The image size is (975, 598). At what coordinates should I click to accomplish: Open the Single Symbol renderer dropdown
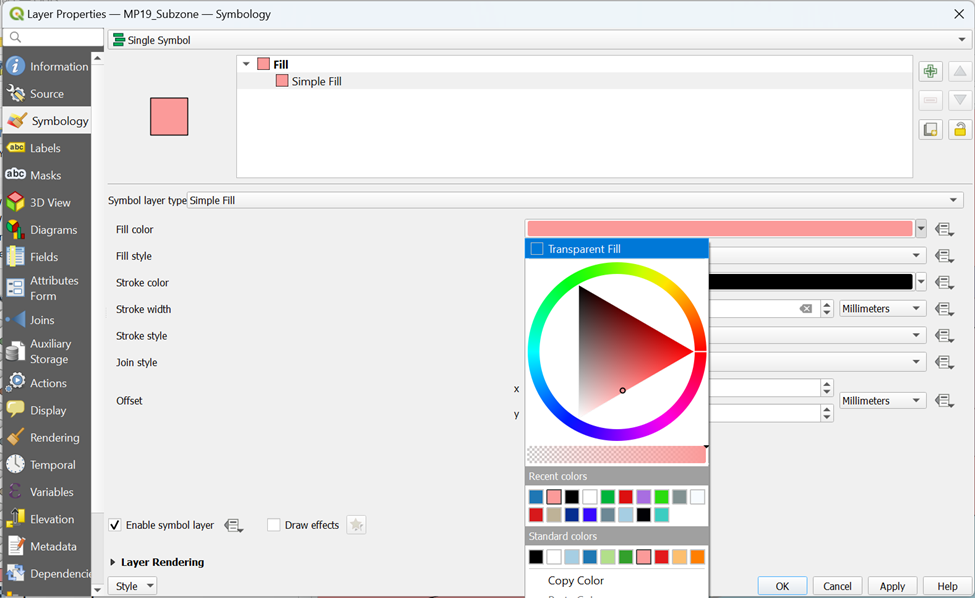[x=540, y=40]
